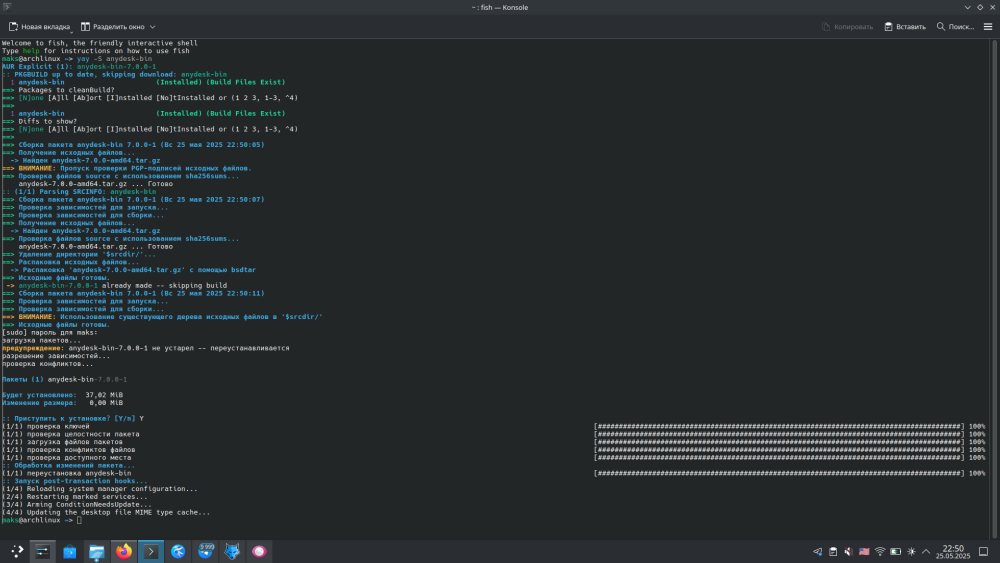The image size is (1000, 563).
Task: Open the clipboard tray icon
Action: click(x=833, y=552)
